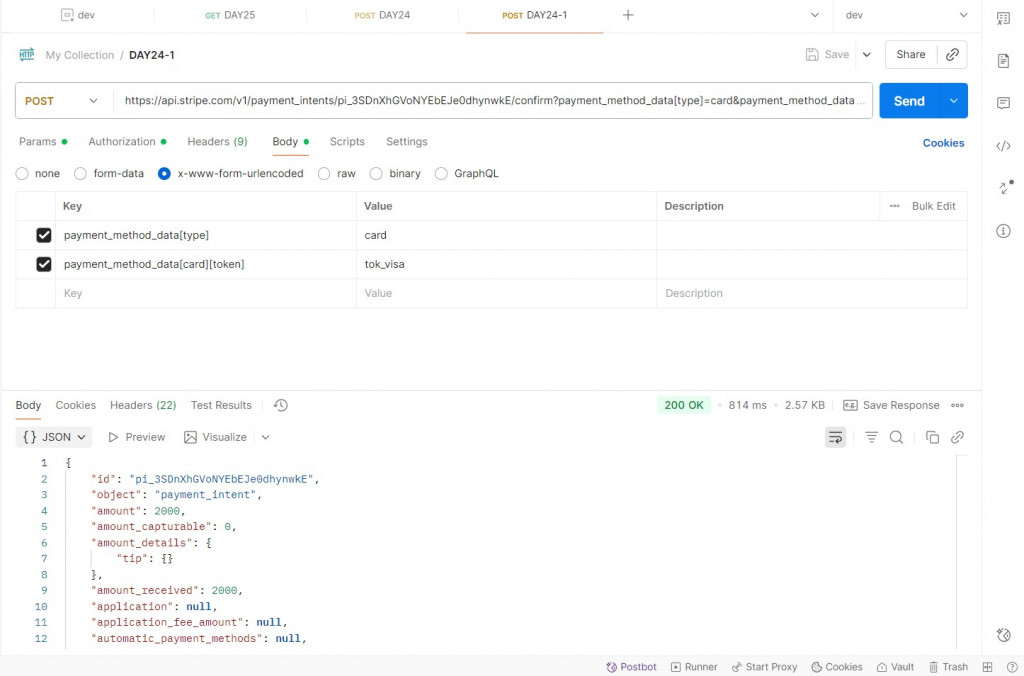Screen dimensions: 1024x676
Task: Click Start Proxy in status bar
Action: 764,667
